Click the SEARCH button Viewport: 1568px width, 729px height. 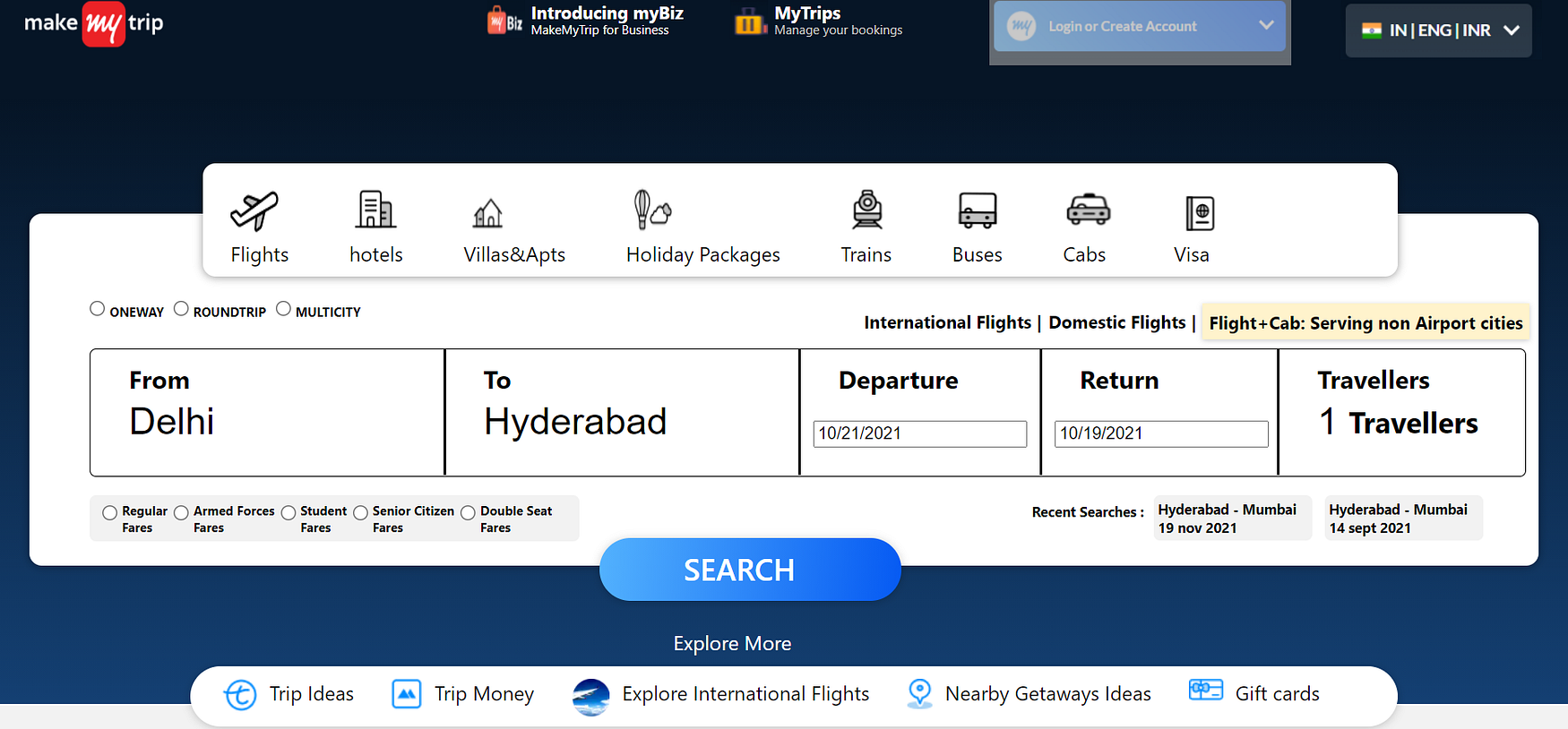pyautogui.click(x=750, y=570)
